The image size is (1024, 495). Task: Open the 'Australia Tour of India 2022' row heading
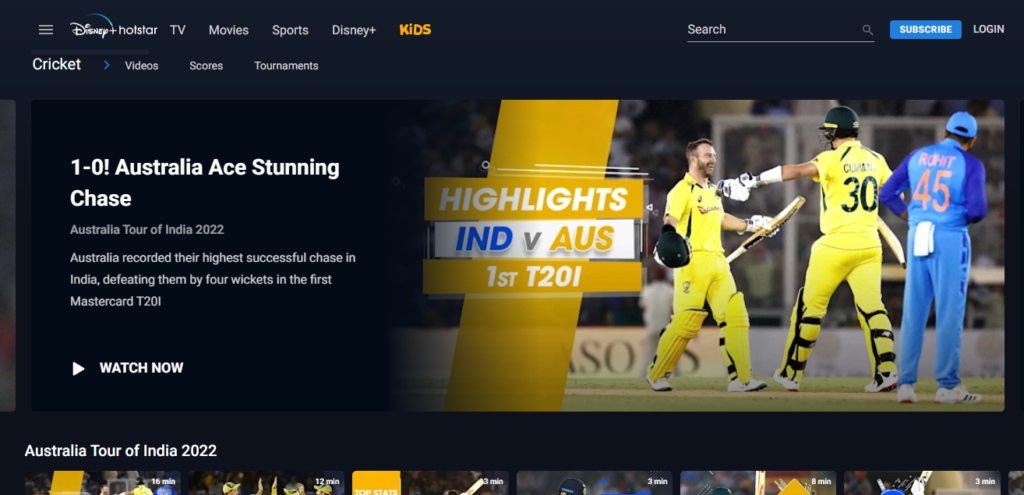tap(121, 451)
